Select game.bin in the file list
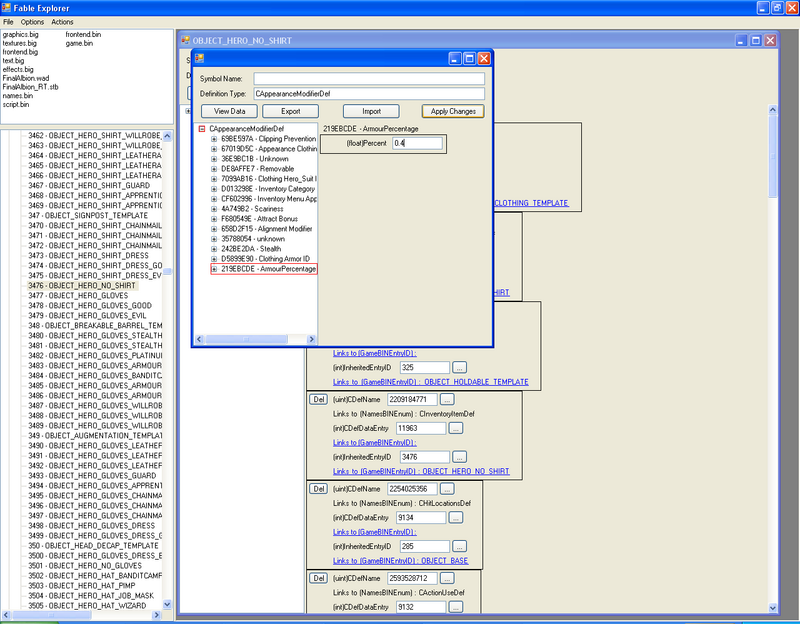This screenshot has height=624, width=800. tap(79, 43)
